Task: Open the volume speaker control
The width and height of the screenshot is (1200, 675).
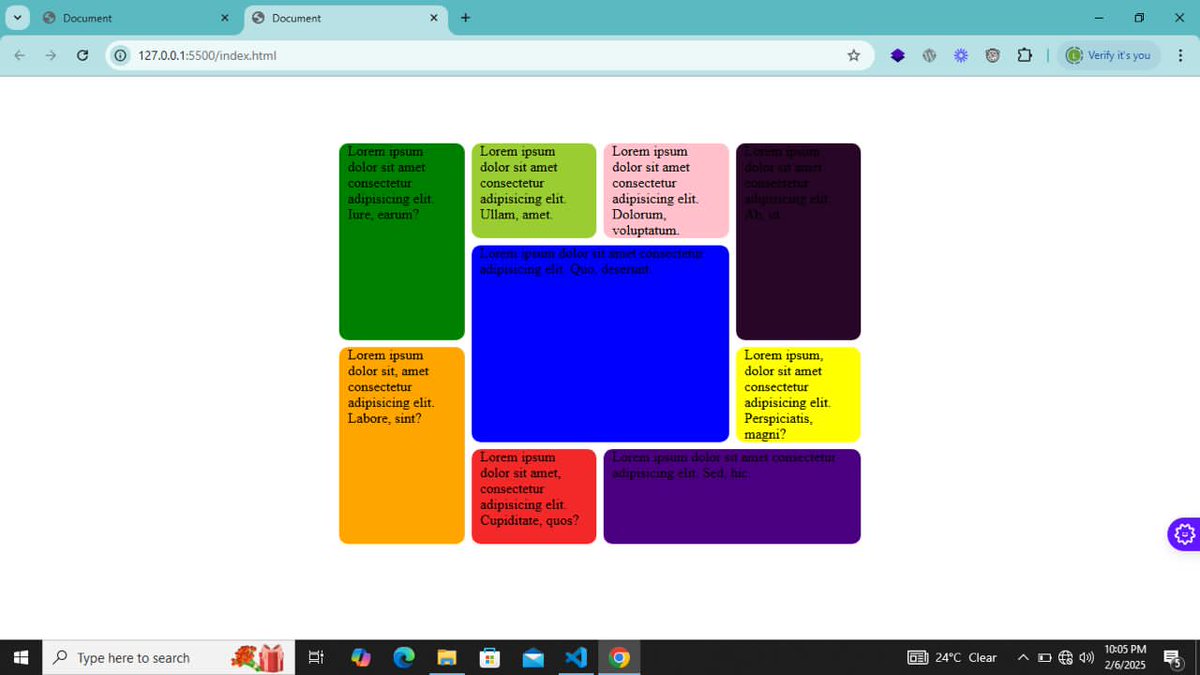Action: [x=1086, y=657]
